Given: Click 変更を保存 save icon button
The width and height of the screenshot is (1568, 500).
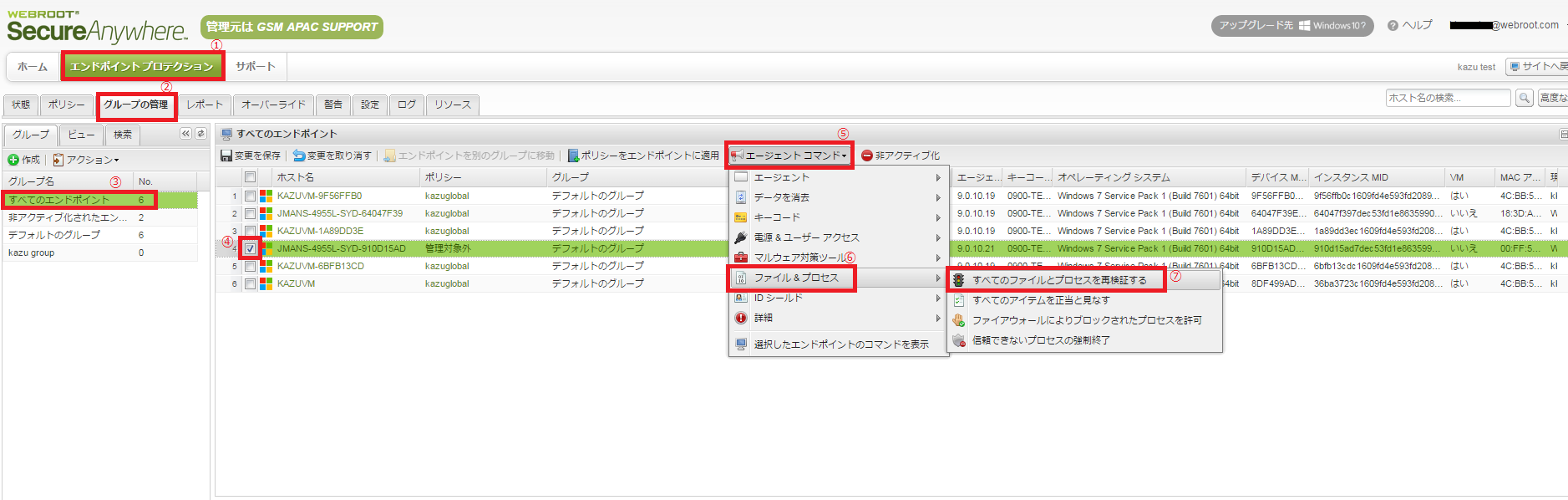Looking at the screenshot, I should [251, 156].
